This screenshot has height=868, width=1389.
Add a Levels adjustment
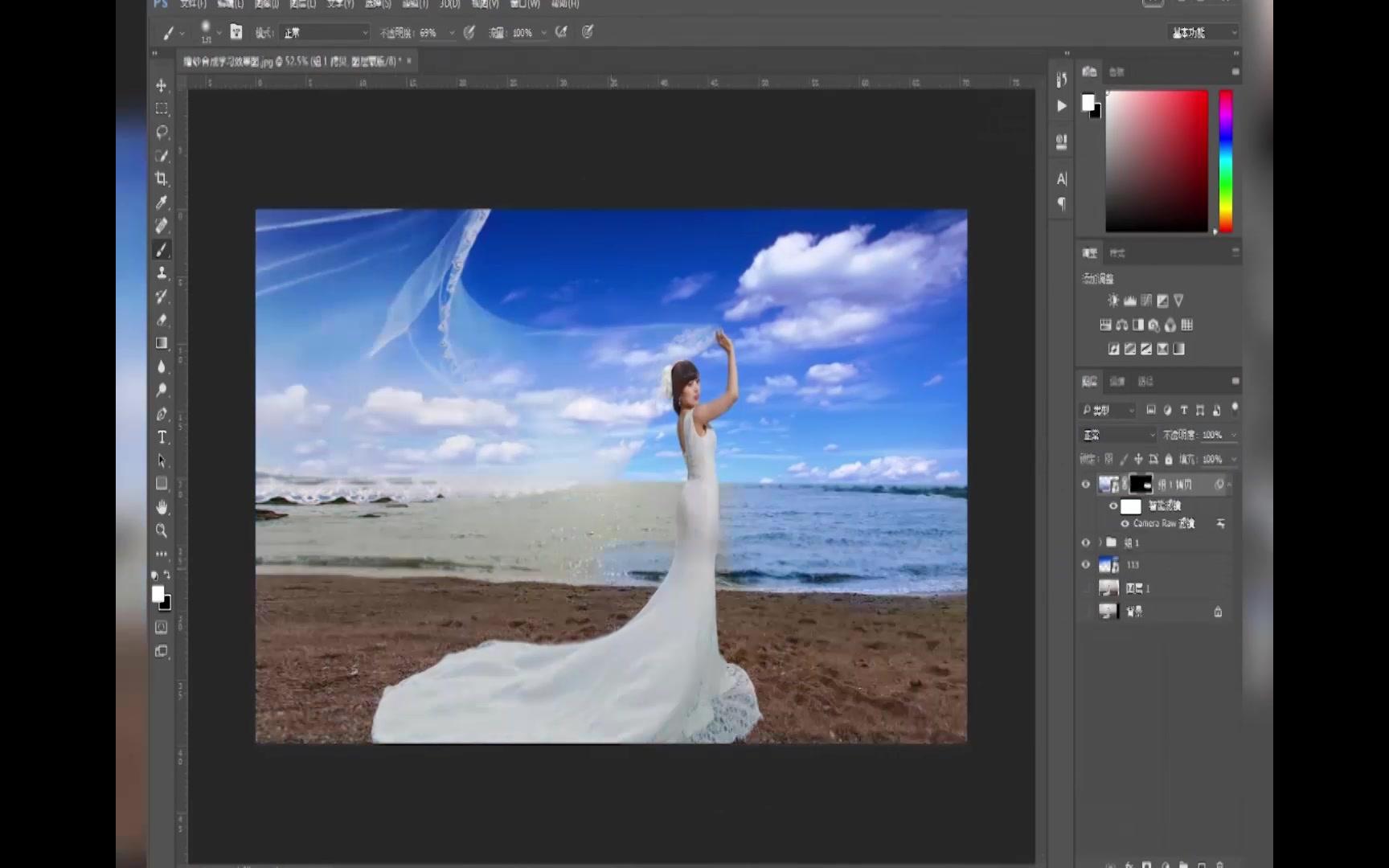1129,301
